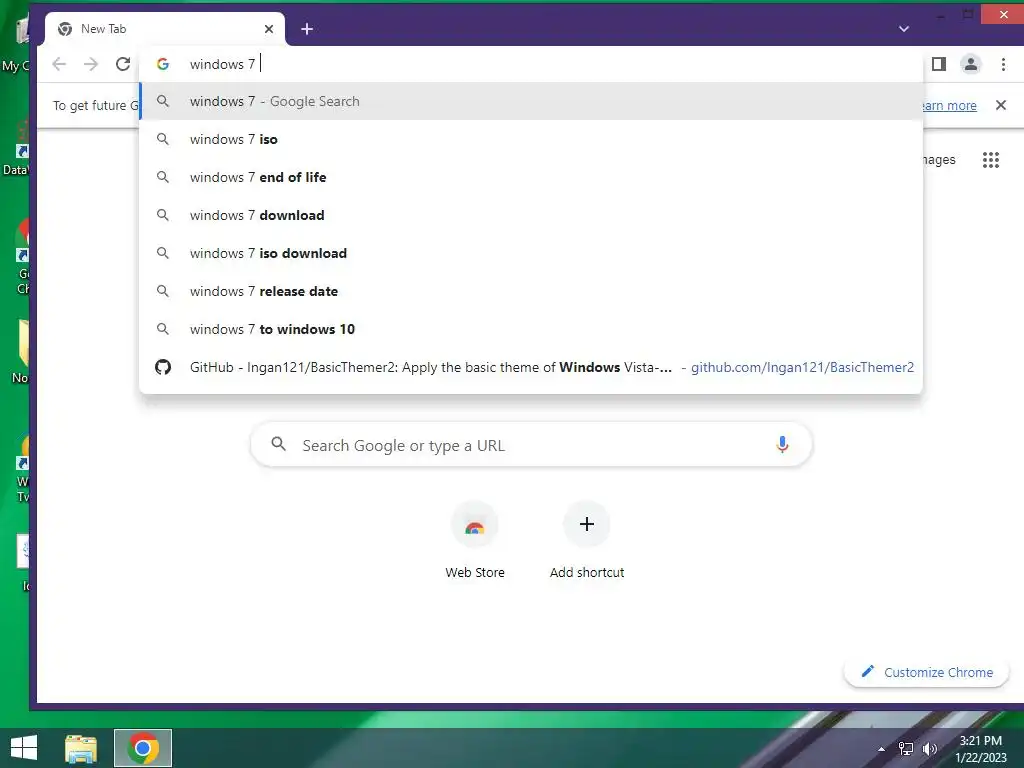Image resolution: width=1024 pixels, height=768 pixels.
Task: Choose the 'windows 7 to windows 10' suggestion
Action: pos(531,328)
